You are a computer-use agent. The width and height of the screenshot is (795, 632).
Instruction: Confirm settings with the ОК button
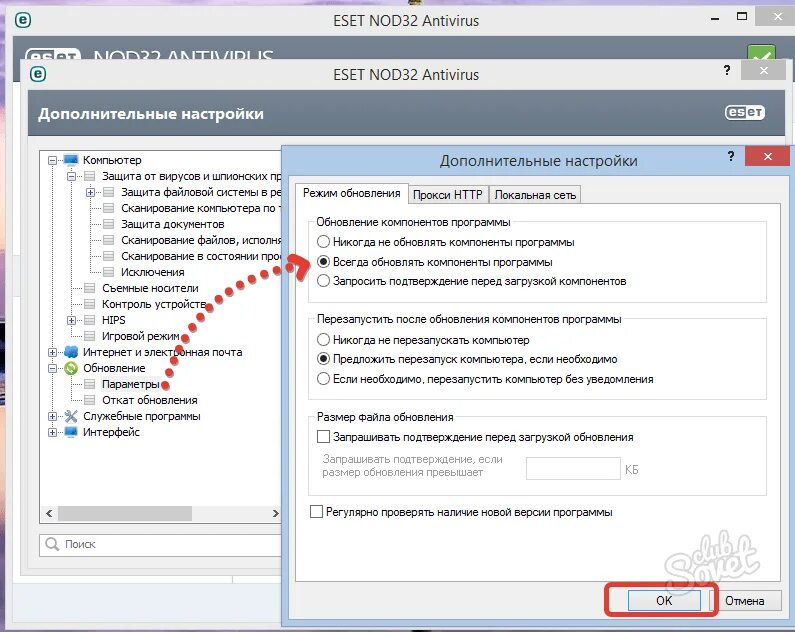coord(664,601)
